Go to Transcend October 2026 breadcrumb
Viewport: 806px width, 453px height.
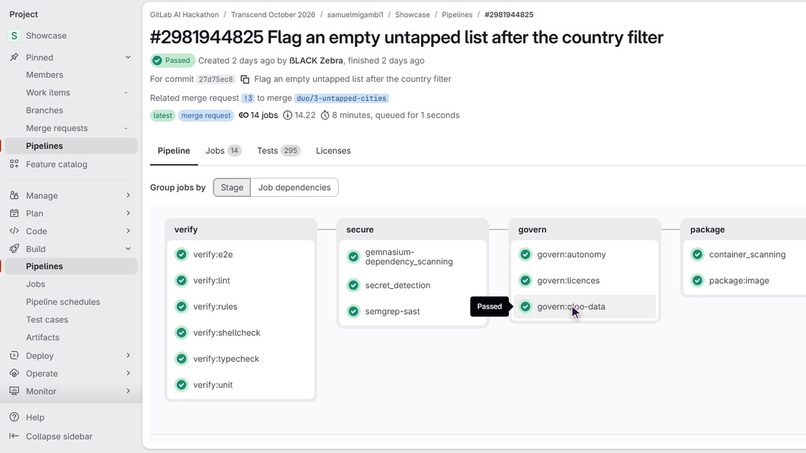(273, 14)
